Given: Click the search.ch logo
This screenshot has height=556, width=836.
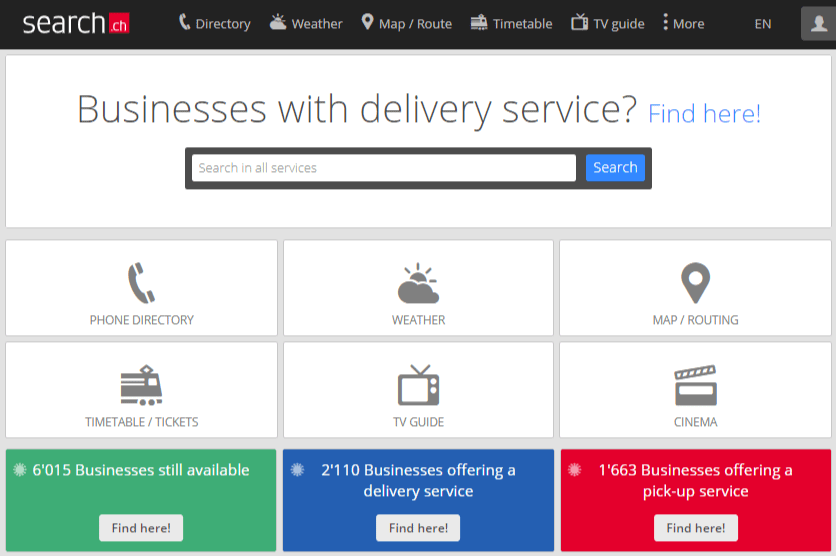Looking at the screenshot, I should 76,23.
